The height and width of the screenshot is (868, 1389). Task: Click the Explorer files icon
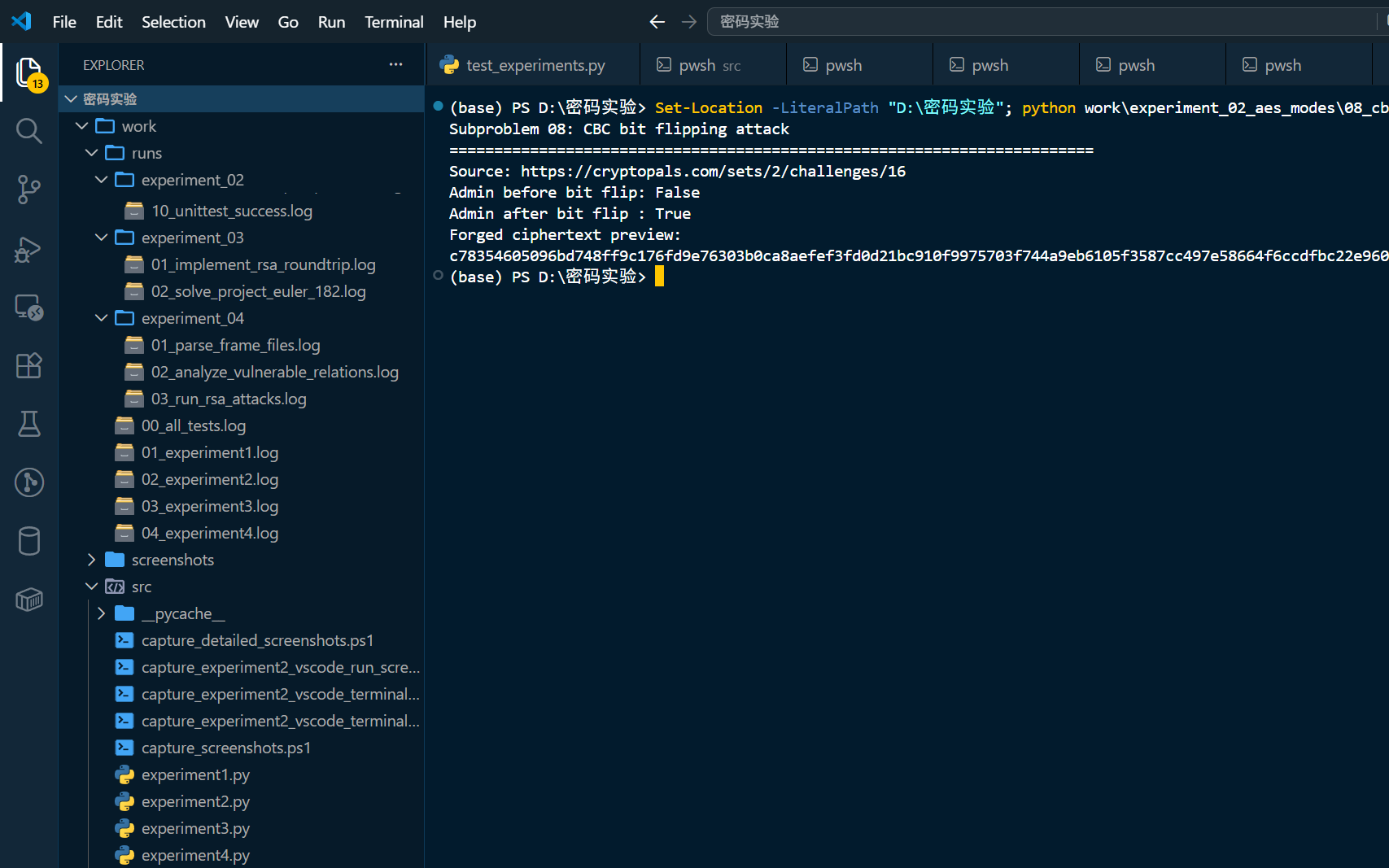coord(29,73)
